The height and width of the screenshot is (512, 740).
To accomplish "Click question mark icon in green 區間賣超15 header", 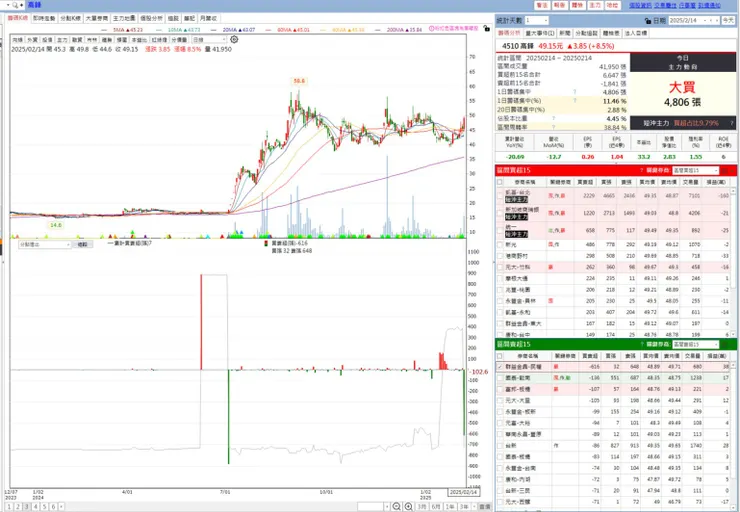I will click(641, 344).
